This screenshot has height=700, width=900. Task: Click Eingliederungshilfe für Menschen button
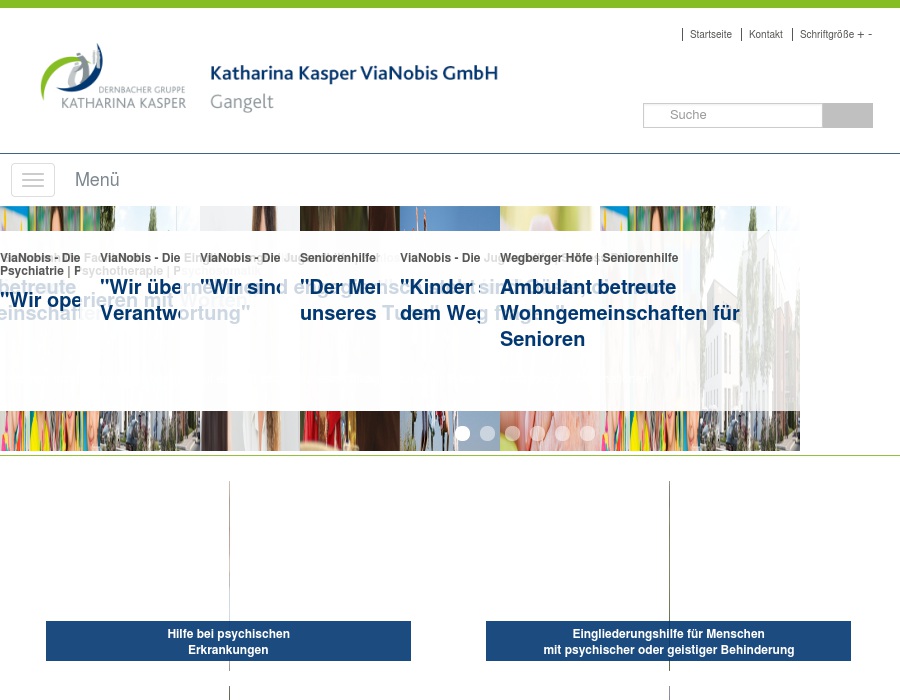[x=668, y=641]
